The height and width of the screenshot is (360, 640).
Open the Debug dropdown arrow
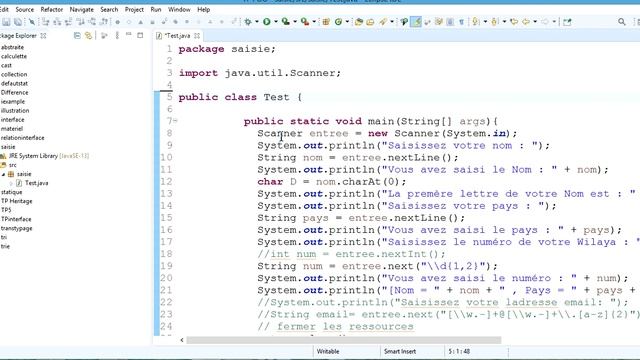257,22
